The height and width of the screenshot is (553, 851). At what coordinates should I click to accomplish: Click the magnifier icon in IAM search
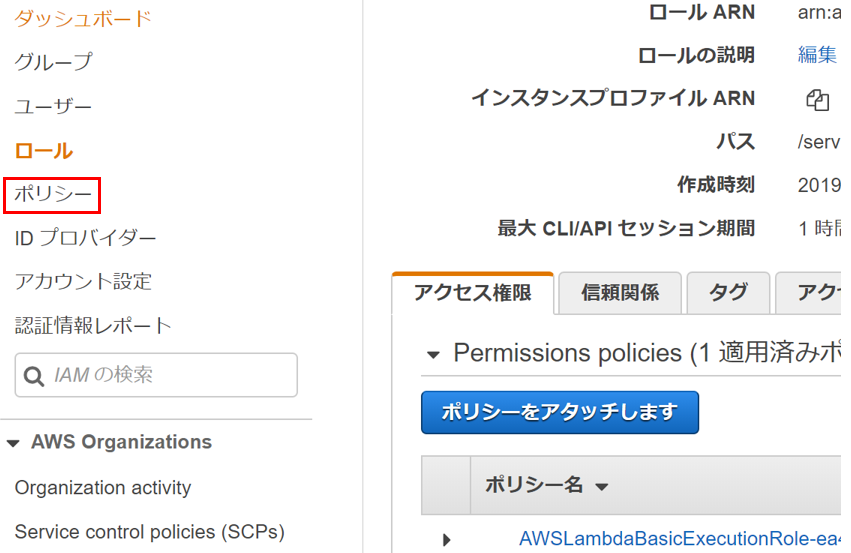tap(34, 376)
